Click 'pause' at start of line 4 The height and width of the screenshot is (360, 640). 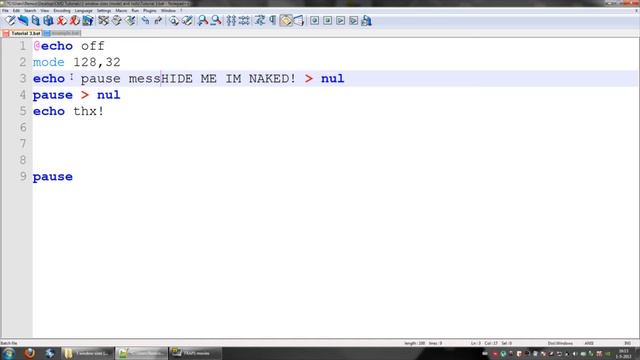coord(53,95)
